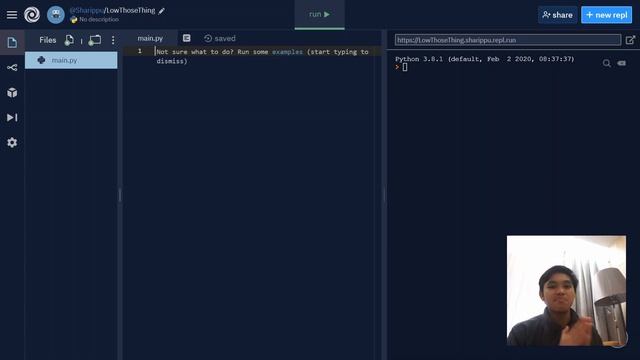Focus the Python console prompt
Screen dimensions: 640x360
[x=404, y=67]
